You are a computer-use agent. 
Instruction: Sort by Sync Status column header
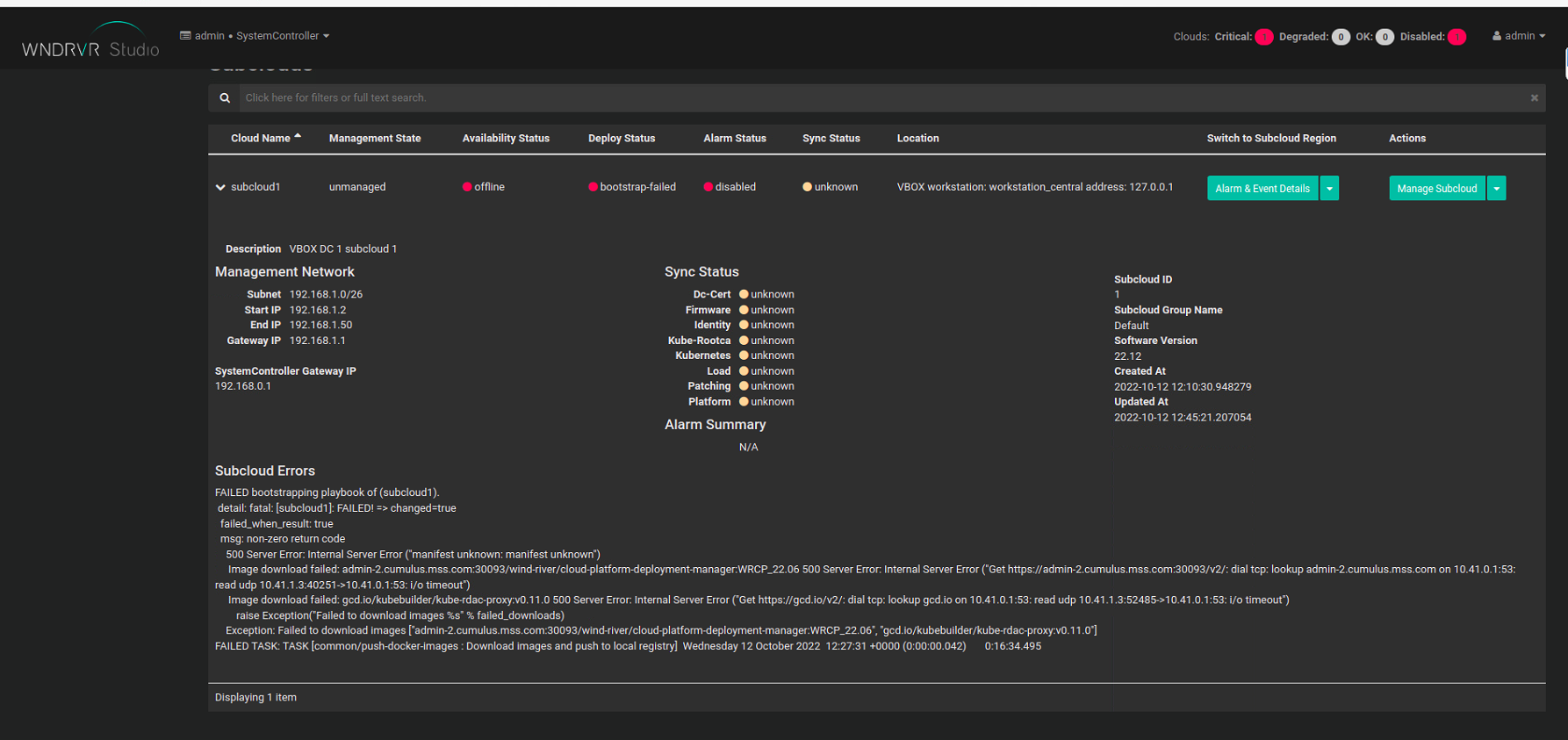[x=831, y=139]
